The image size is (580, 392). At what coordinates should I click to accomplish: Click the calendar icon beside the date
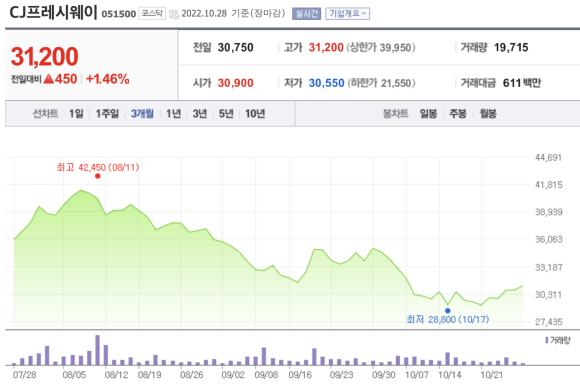[x=173, y=14]
